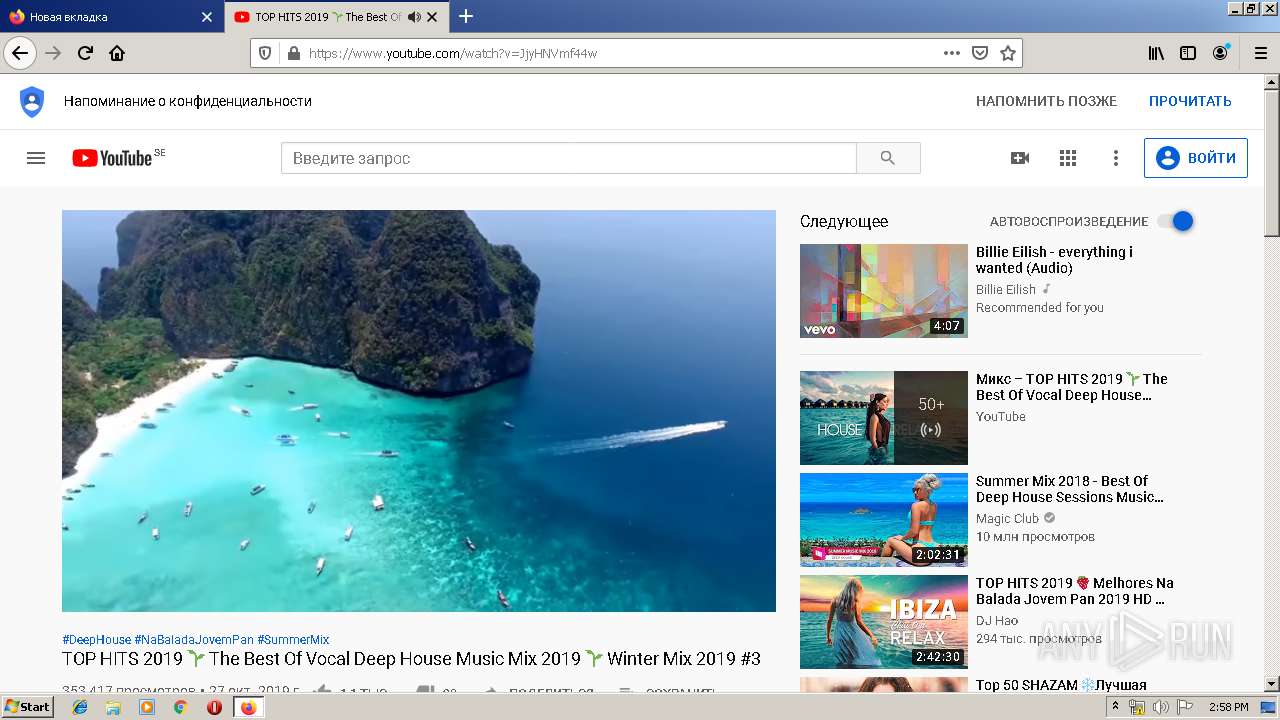Open Микс TOP HITS 2019 playlist thumbnail
Viewport: 1280px width, 720px height.
click(884, 418)
